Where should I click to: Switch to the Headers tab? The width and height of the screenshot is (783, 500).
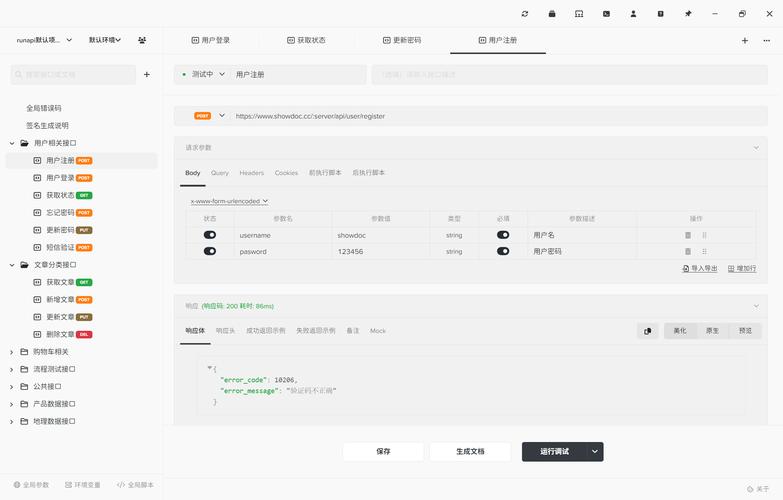click(252, 173)
